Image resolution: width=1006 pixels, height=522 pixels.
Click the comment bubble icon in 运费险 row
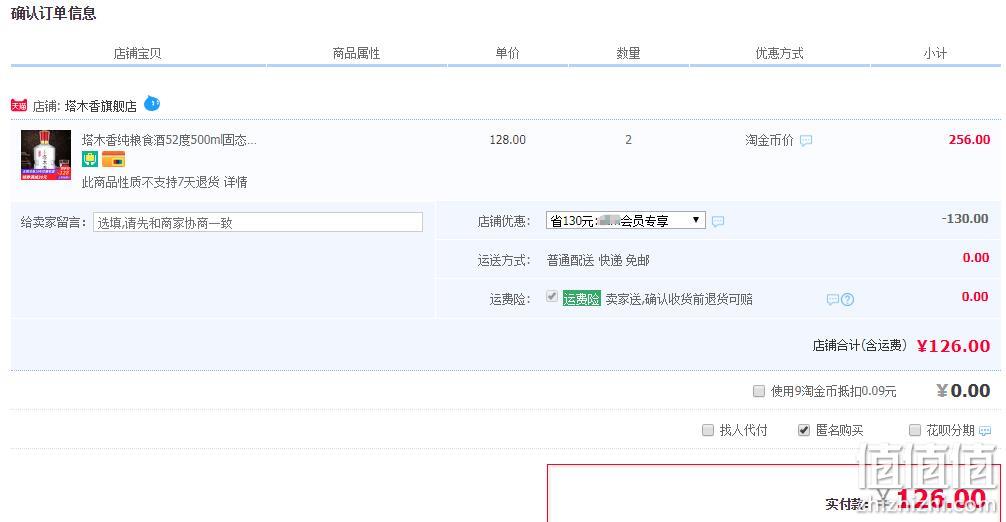(x=833, y=299)
